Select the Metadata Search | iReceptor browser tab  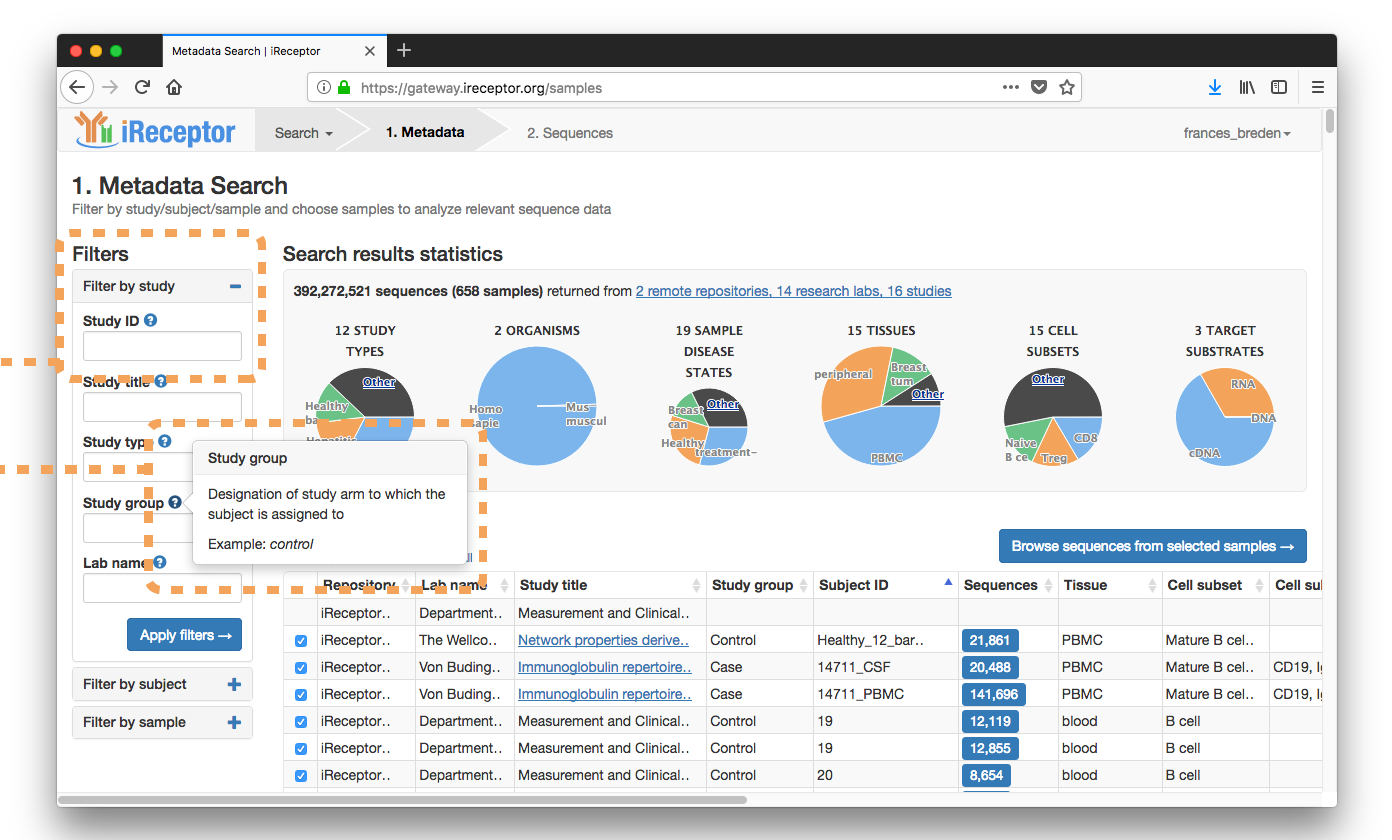coord(273,51)
